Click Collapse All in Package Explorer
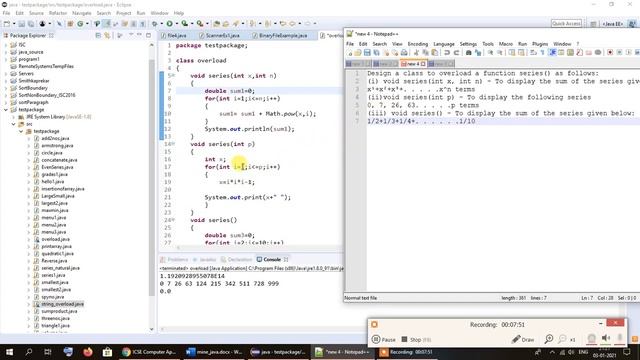Viewport: 640px width, 360px height. 98,36
